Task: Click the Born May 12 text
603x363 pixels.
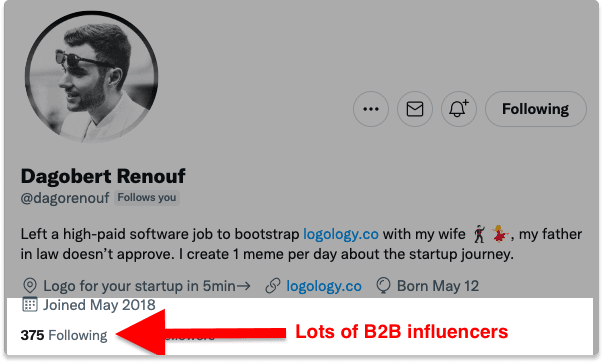Action: click(x=438, y=286)
